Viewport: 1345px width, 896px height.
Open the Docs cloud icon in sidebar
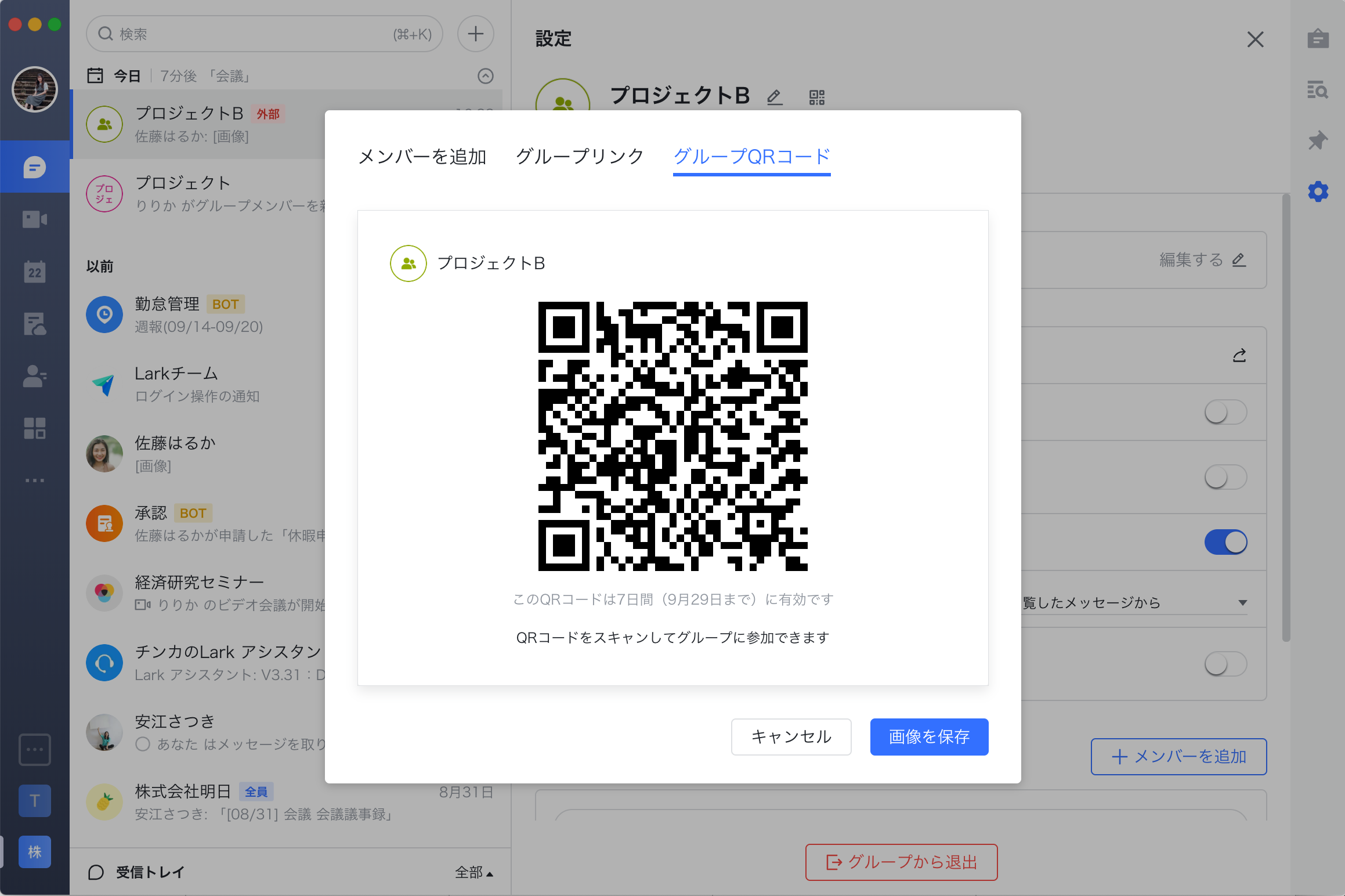coord(35,323)
